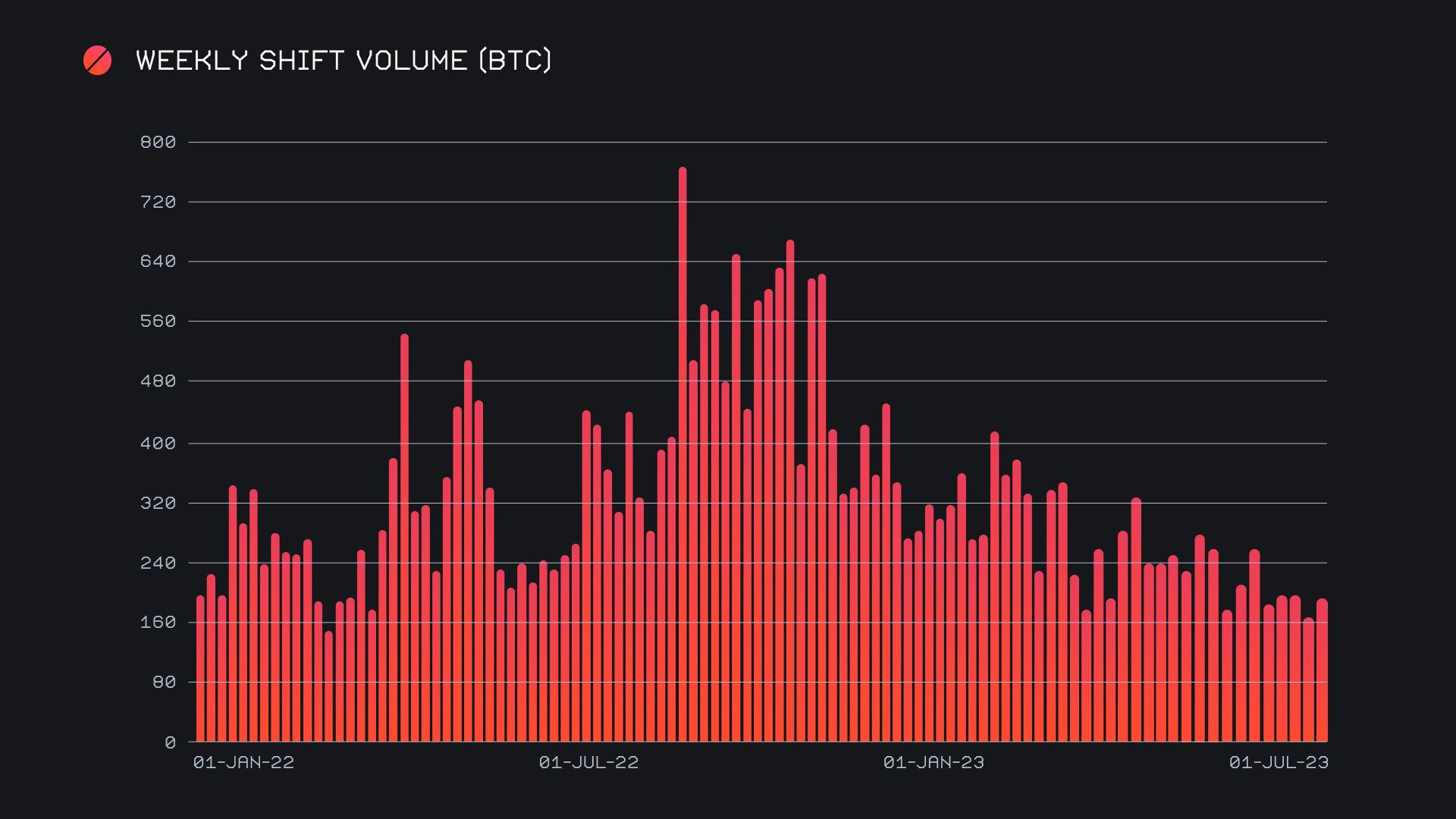Image resolution: width=1456 pixels, height=819 pixels.
Task: Click the last bar at chart's right edge
Action: pos(1322,671)
